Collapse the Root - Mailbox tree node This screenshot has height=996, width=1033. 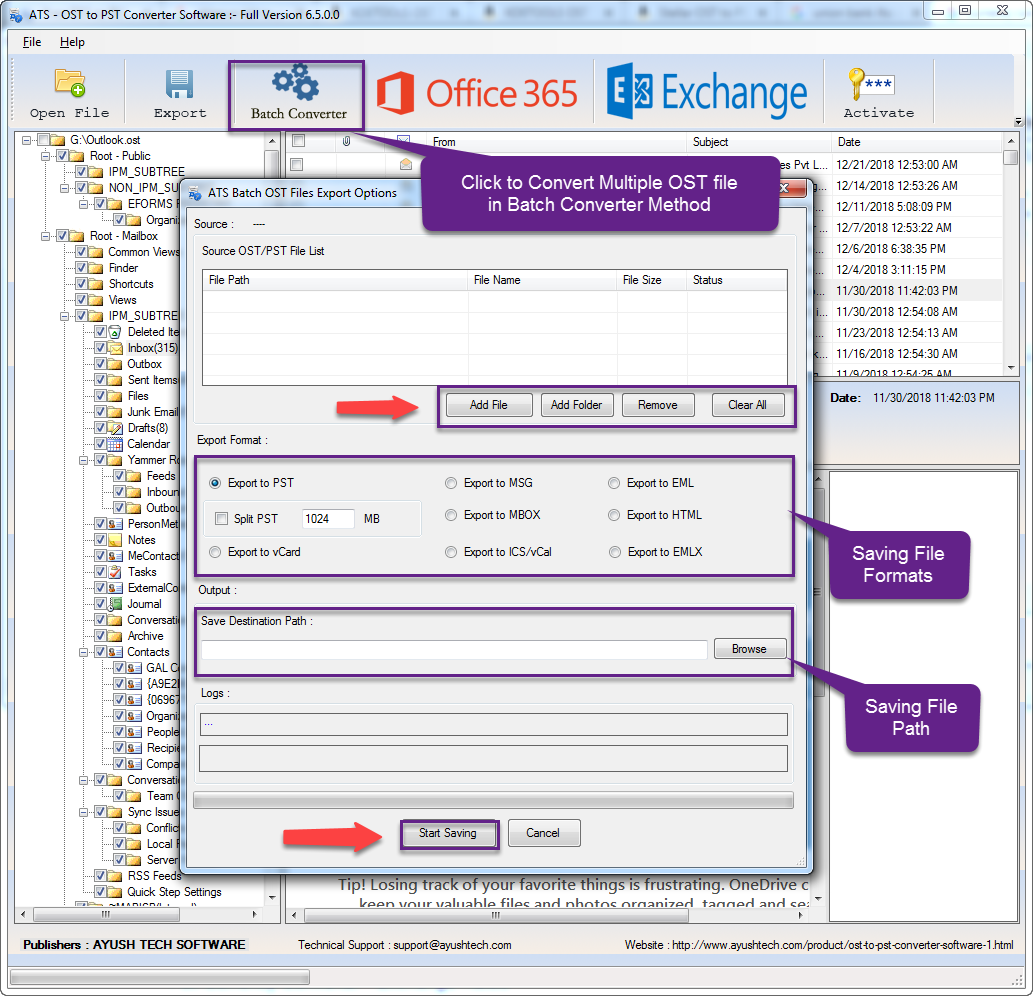pos(46,236)
